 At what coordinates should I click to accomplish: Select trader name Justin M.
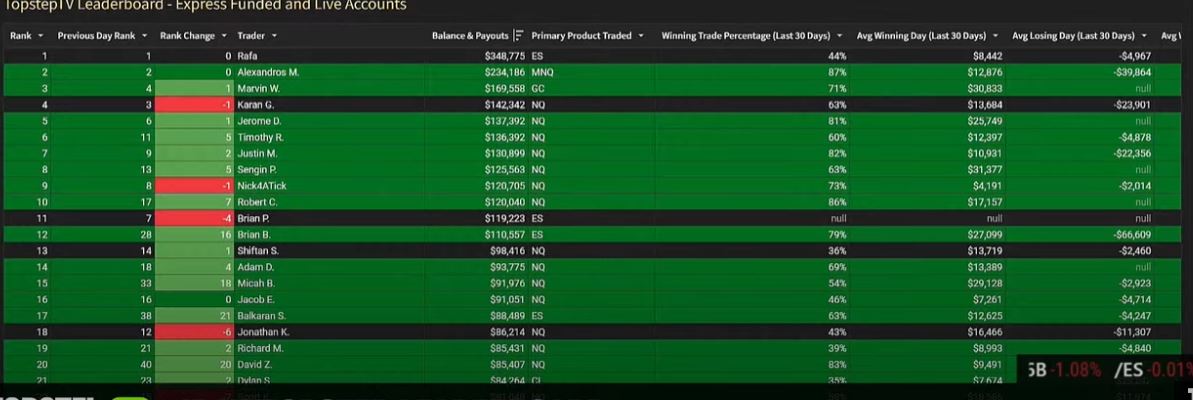[256, 154]
